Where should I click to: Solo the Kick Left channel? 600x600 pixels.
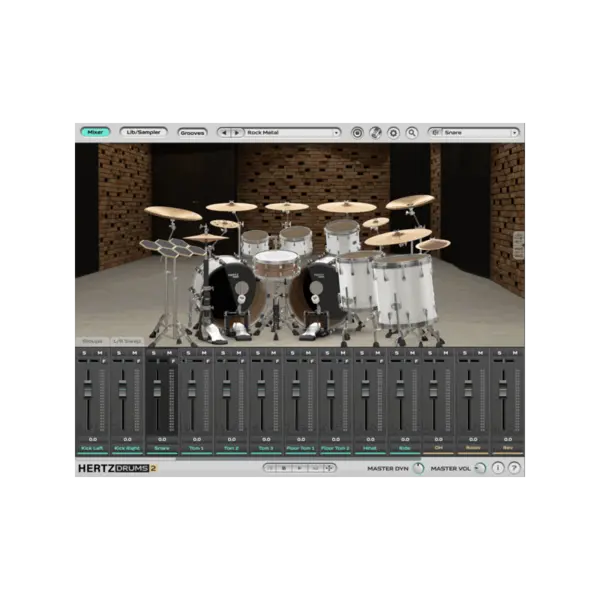[x=84, y=353]
